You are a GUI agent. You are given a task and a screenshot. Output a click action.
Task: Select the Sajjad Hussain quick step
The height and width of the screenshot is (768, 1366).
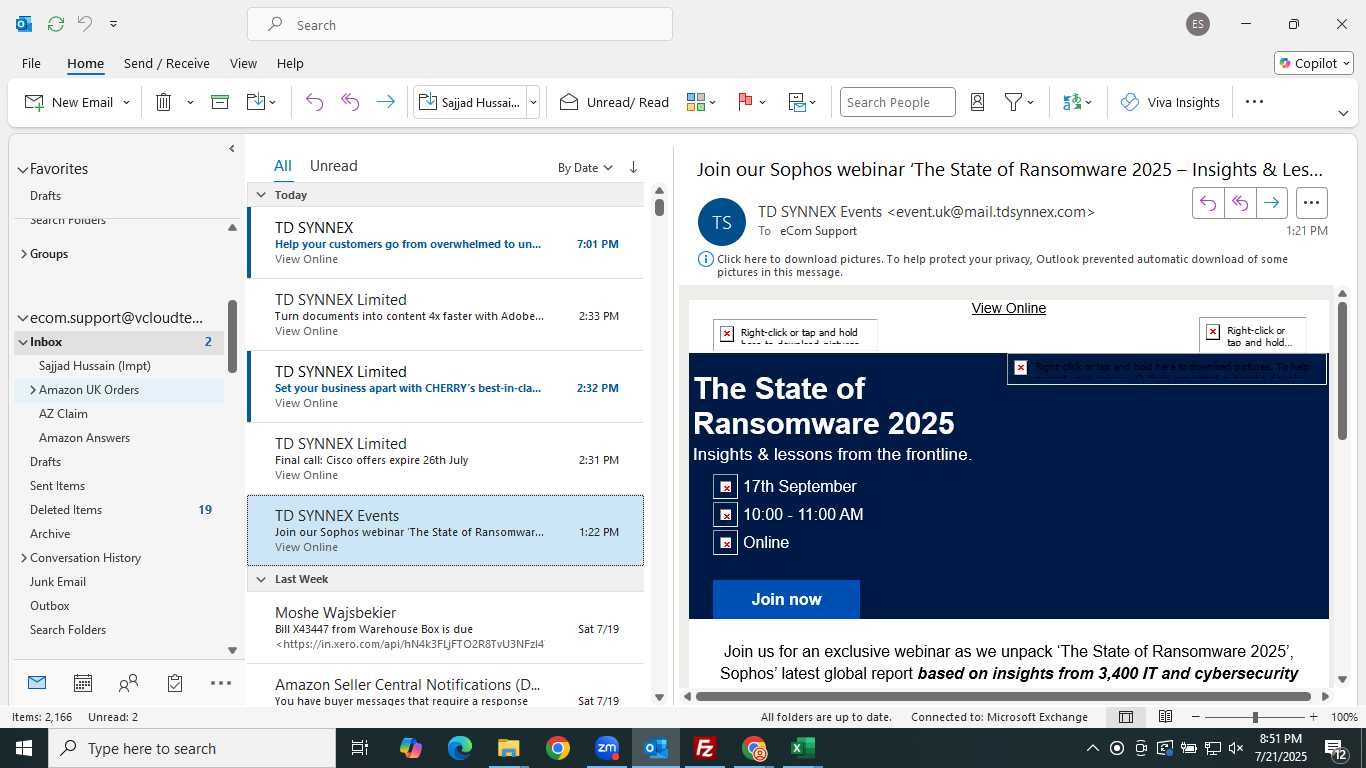coord(470,102)
